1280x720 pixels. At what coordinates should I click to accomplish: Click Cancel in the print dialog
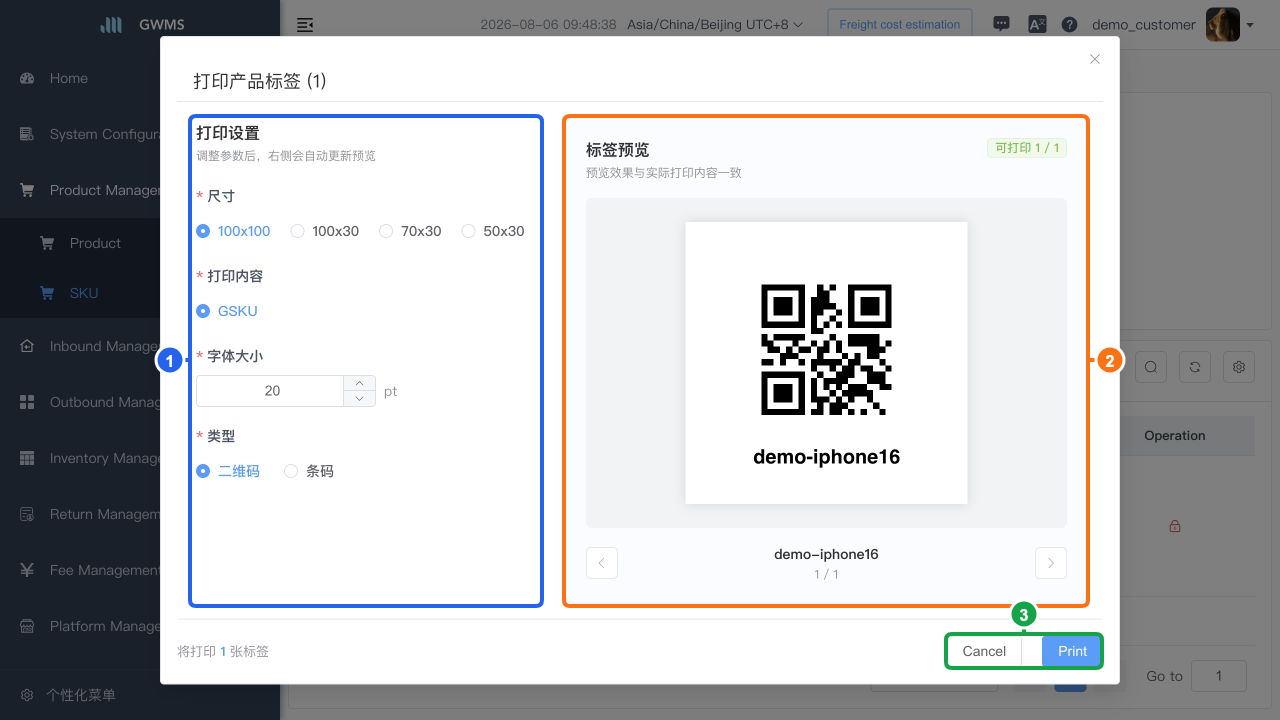click(984, 651)
